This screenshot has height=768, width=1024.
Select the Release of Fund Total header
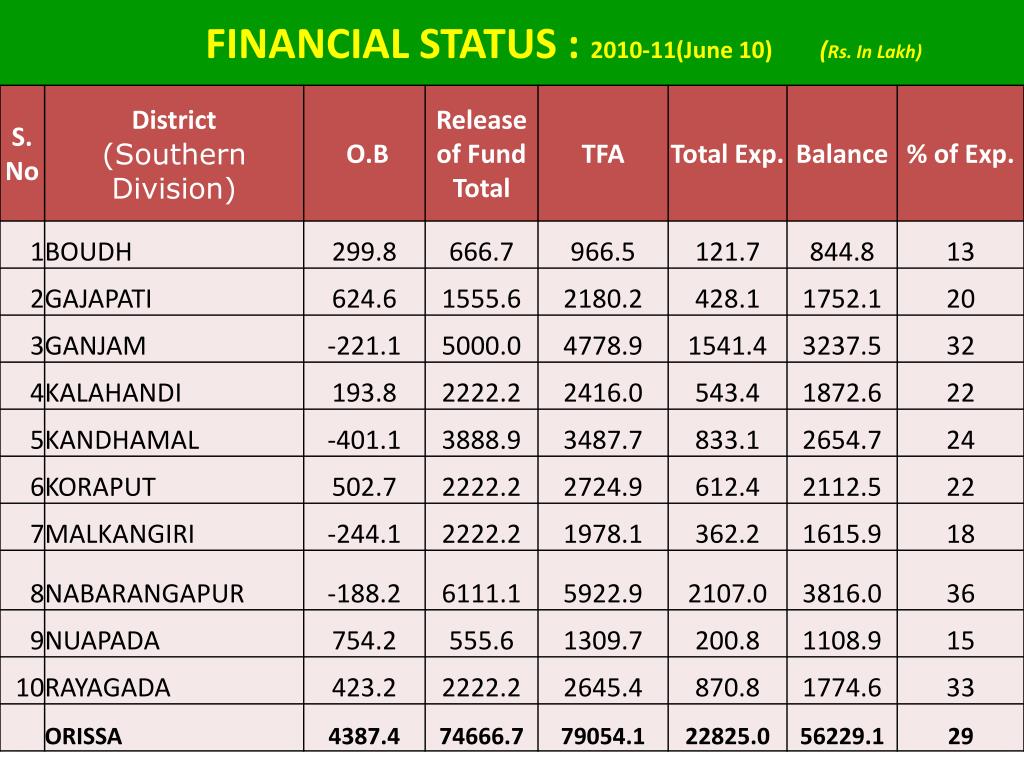click(x=481, y=154)
